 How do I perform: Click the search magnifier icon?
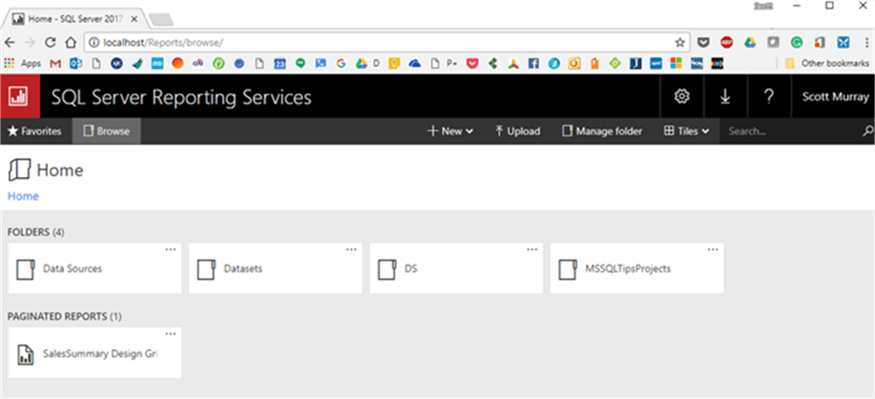point(868,132)
